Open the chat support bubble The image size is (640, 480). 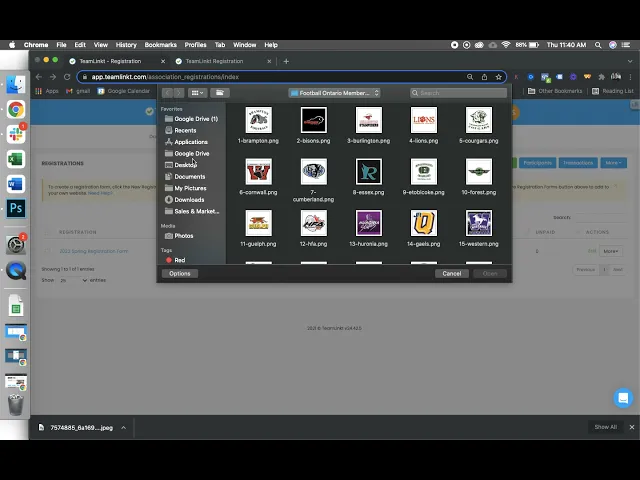click(623, 398)
